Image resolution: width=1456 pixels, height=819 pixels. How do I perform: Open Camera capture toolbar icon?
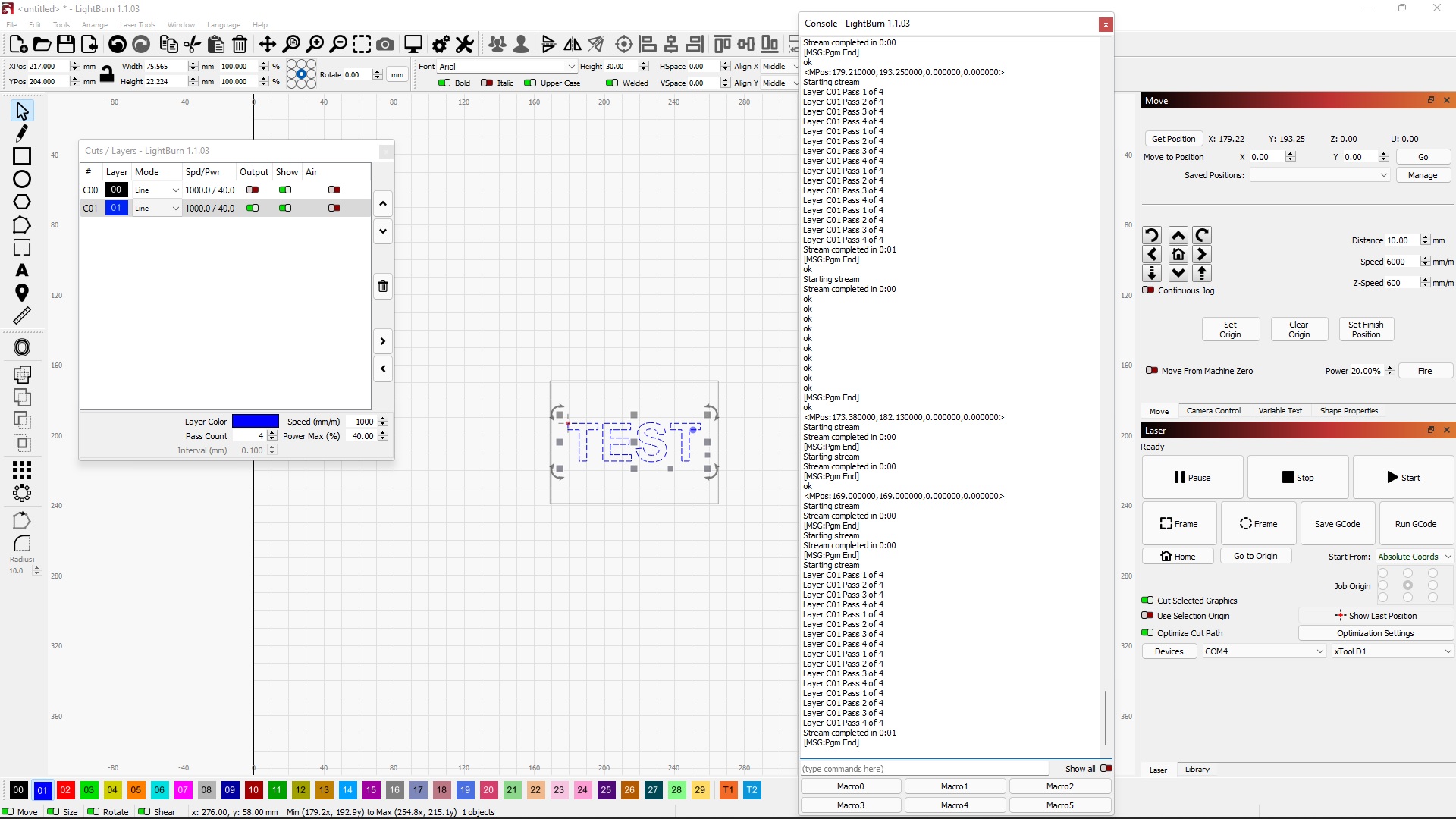(x=385, y=44)
